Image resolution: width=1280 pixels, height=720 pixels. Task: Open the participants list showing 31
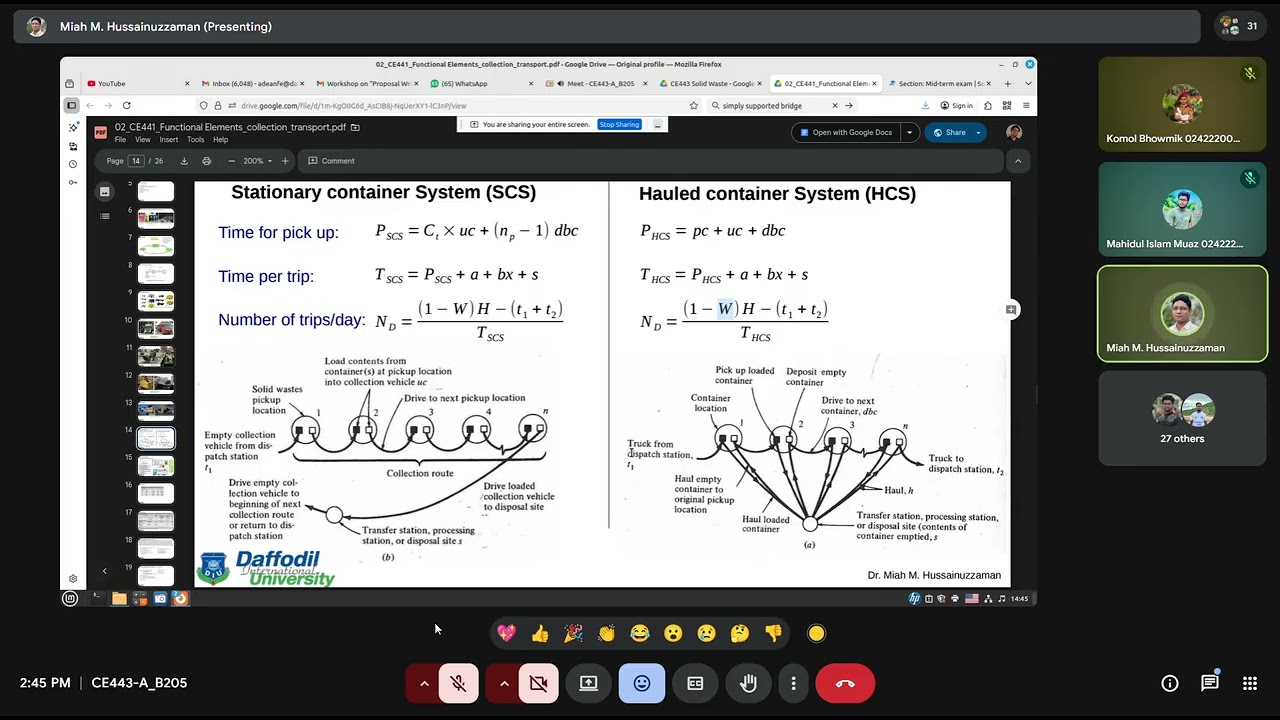click(x=1240, y=27)
